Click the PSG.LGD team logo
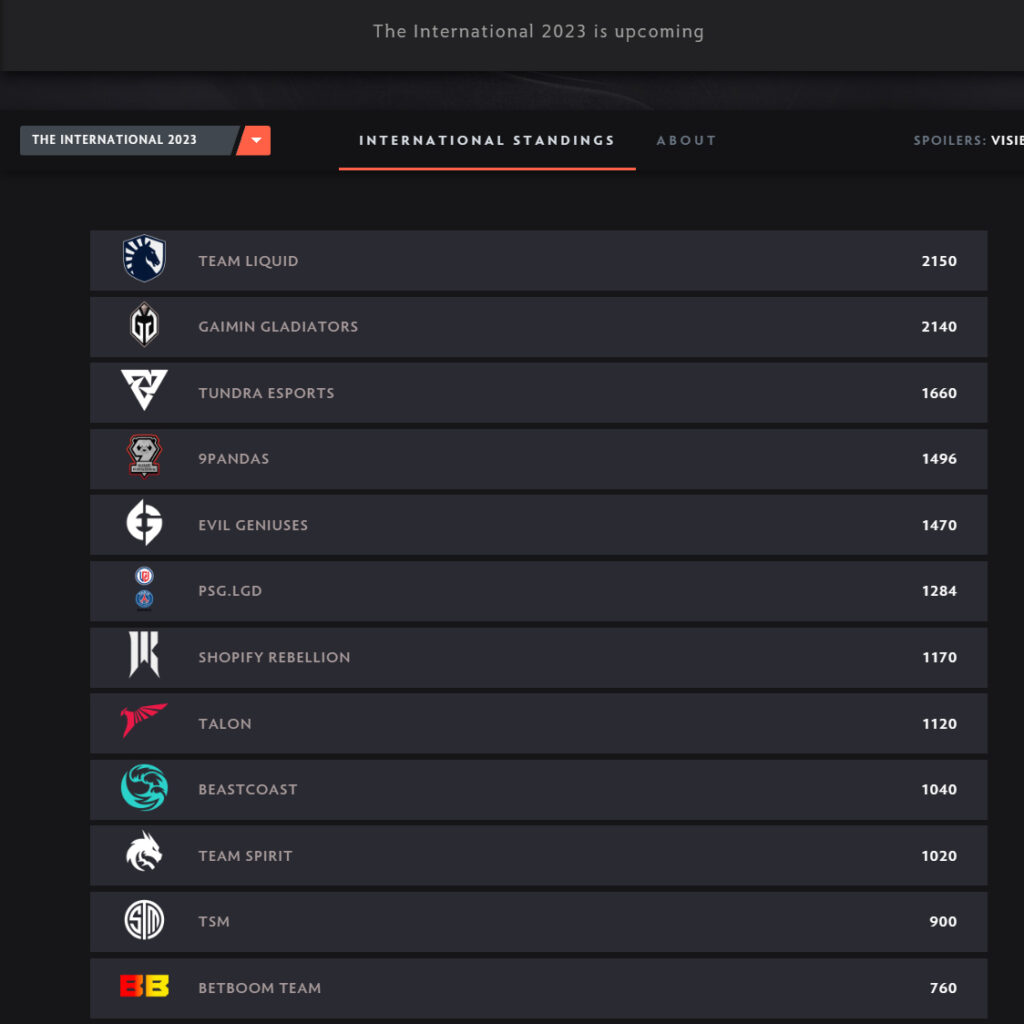The width and height of the screenshot is (1024, 1024). [x=144, y=588]
